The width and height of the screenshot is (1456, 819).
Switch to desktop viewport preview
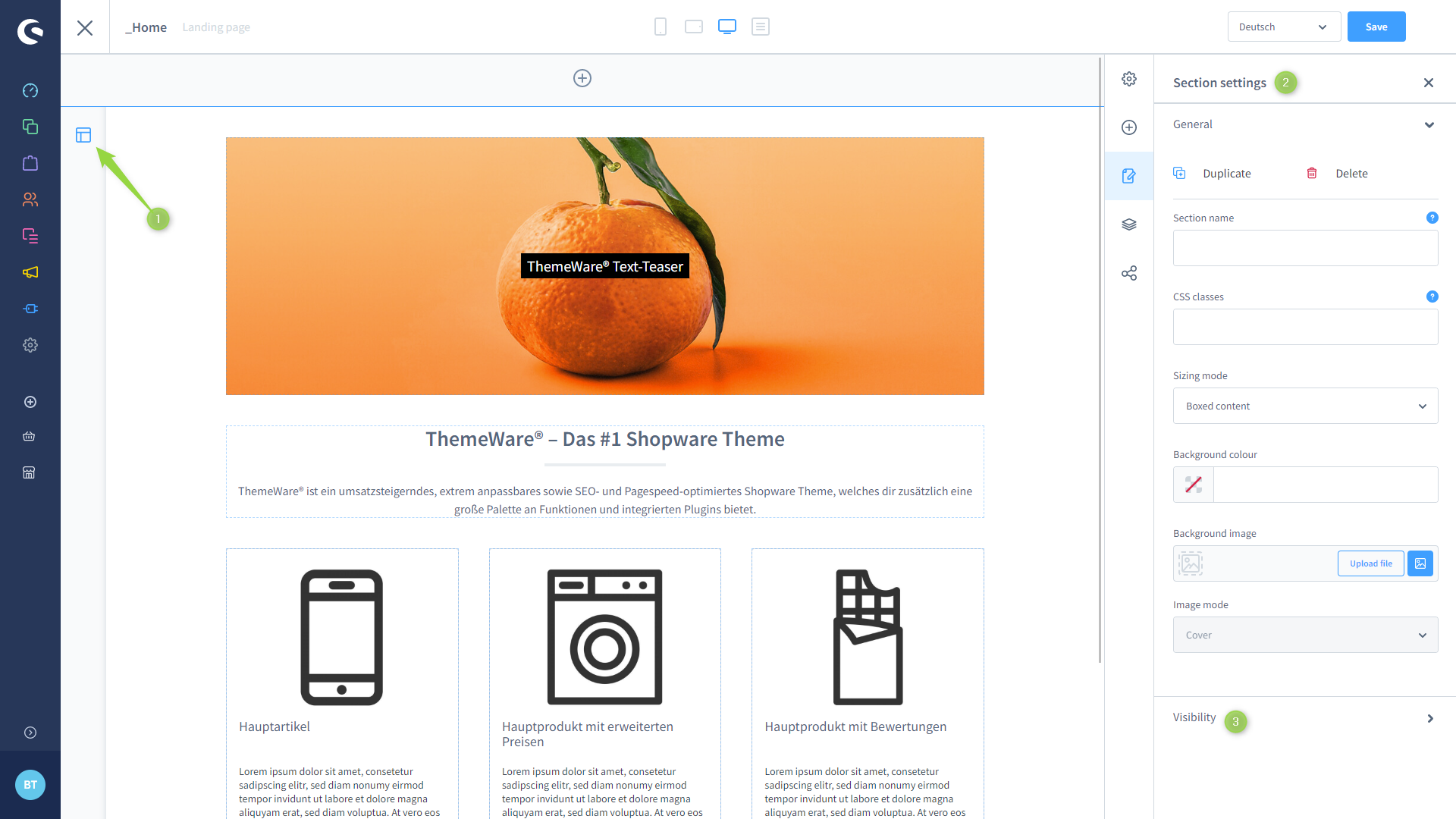point(727,27)
